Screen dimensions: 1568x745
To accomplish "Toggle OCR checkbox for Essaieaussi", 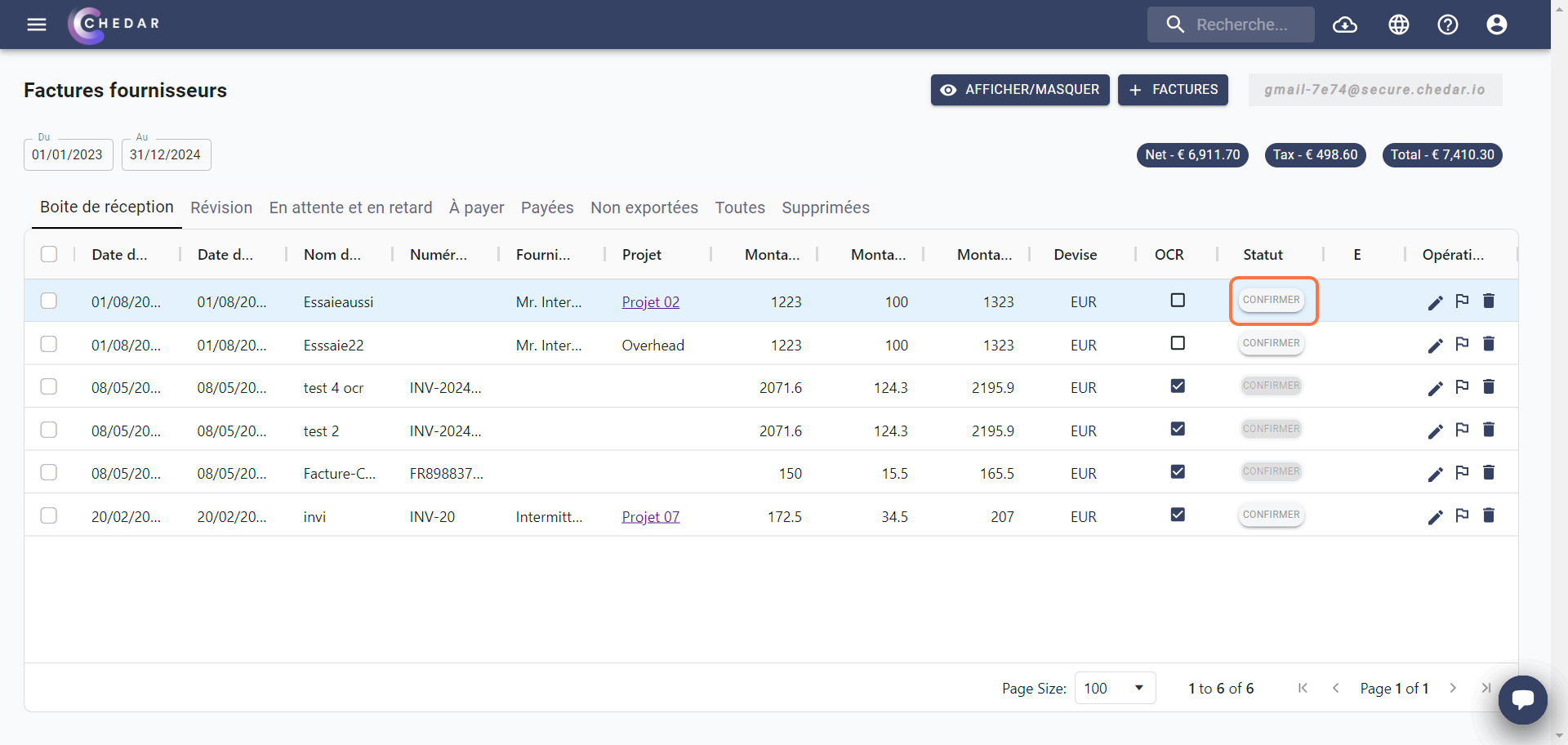I will tap(1178, 300).
